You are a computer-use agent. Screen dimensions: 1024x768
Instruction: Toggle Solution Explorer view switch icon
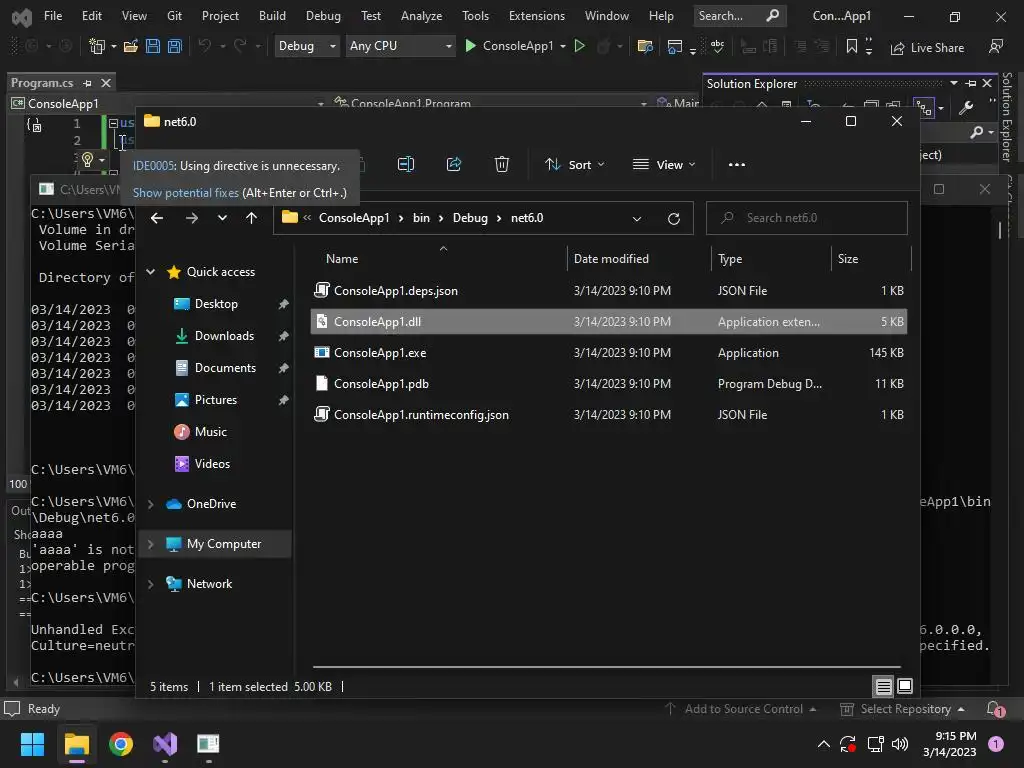point(924,108)
